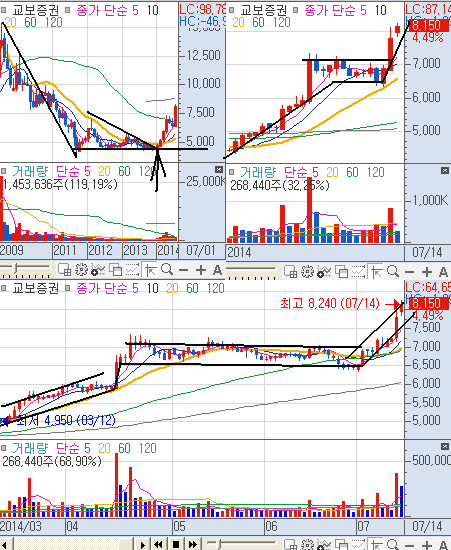Close the volume panel of the daily chart
The image size is (451, 550).
coord(445,446)
